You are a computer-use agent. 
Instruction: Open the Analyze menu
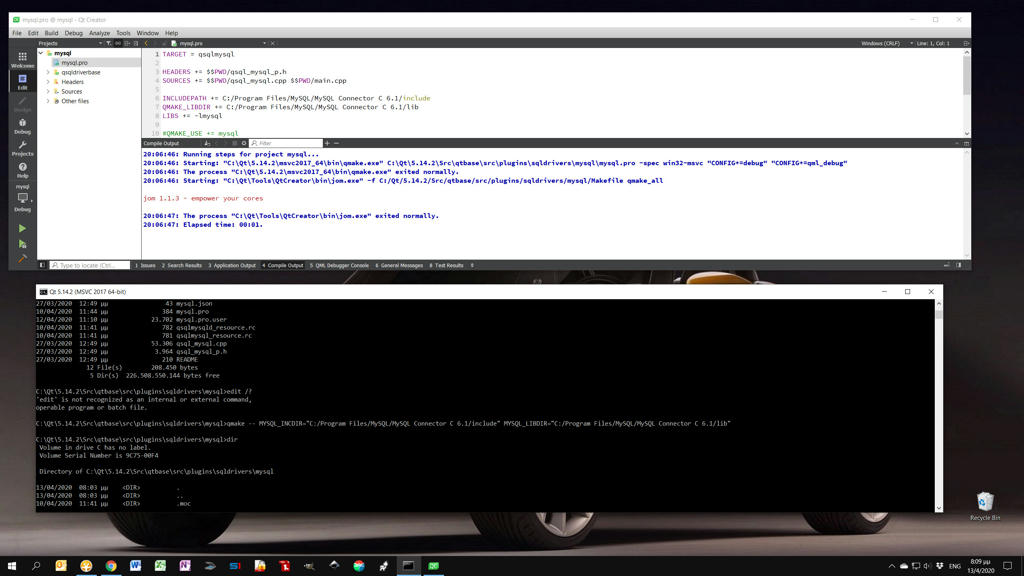(99, 33)
